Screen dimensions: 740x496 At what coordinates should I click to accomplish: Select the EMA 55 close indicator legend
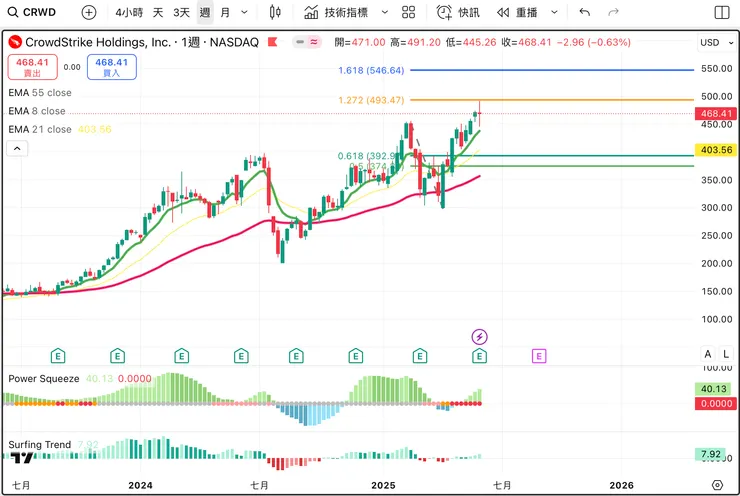pyautogui.click(x=40, y=92)
